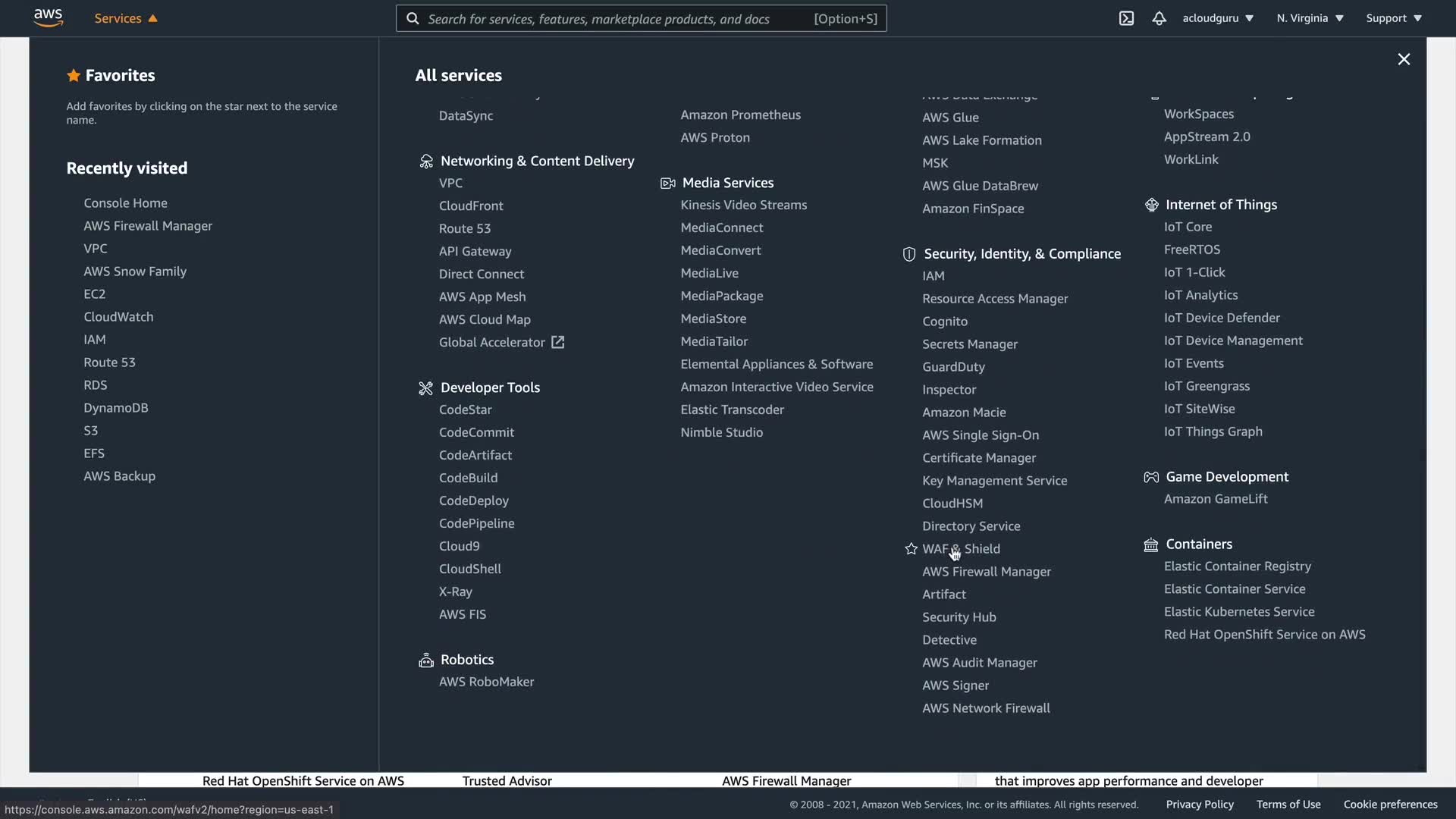The width and height of the screenshot is (1456, 819).
Task: Open EC2 from Recently visited
Action: [95, 294]
